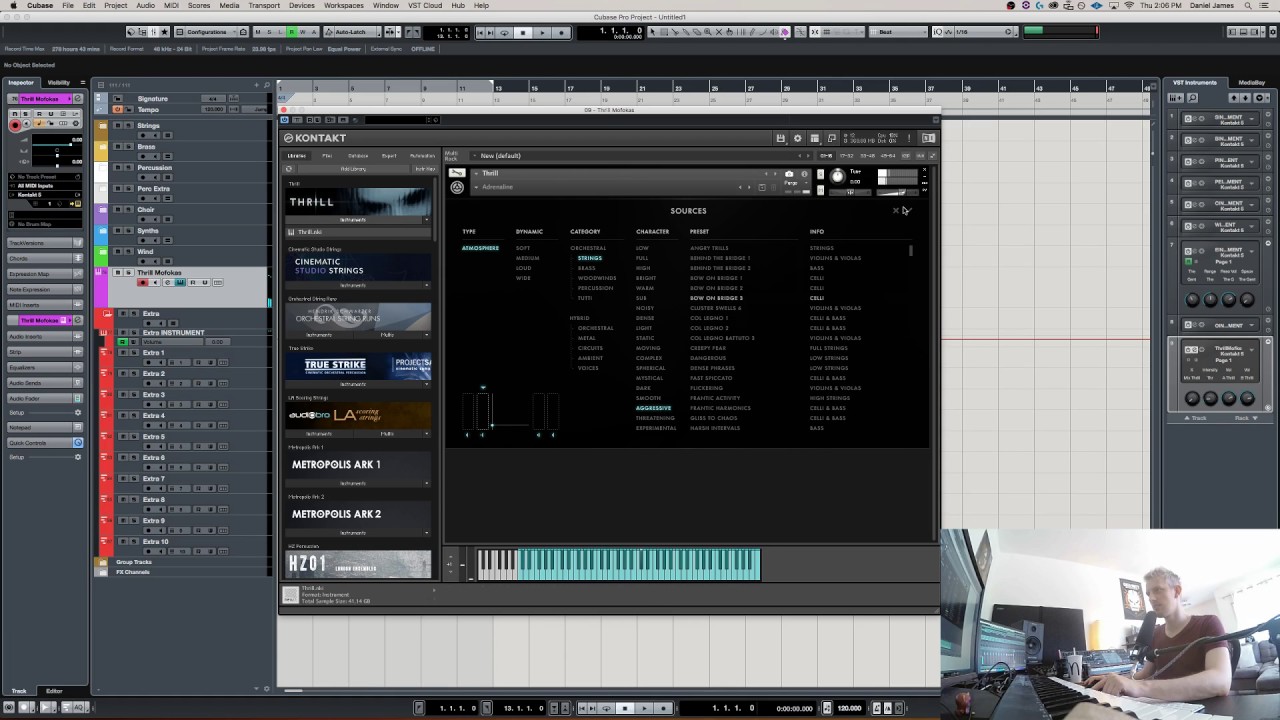The height and width of the screenshot is (720, 1280).
Task: Select AGGRESSIVE in the Character column
Action: tap(653, 408)
